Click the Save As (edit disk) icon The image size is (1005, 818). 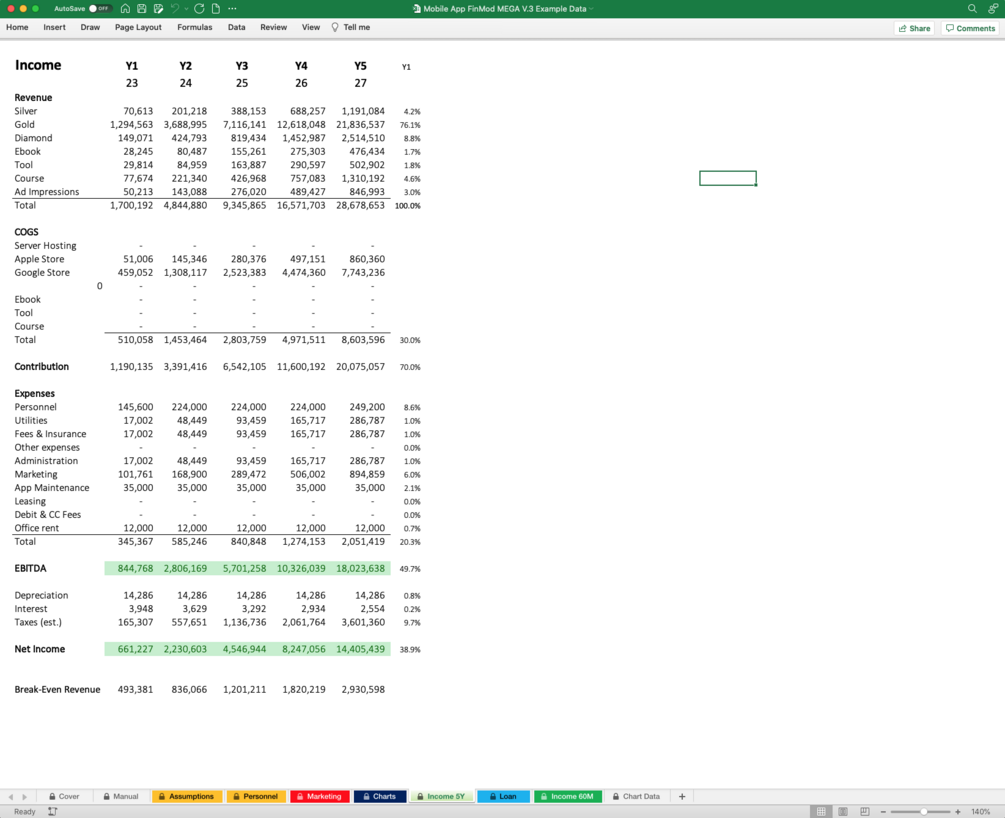tap(158, 8)
